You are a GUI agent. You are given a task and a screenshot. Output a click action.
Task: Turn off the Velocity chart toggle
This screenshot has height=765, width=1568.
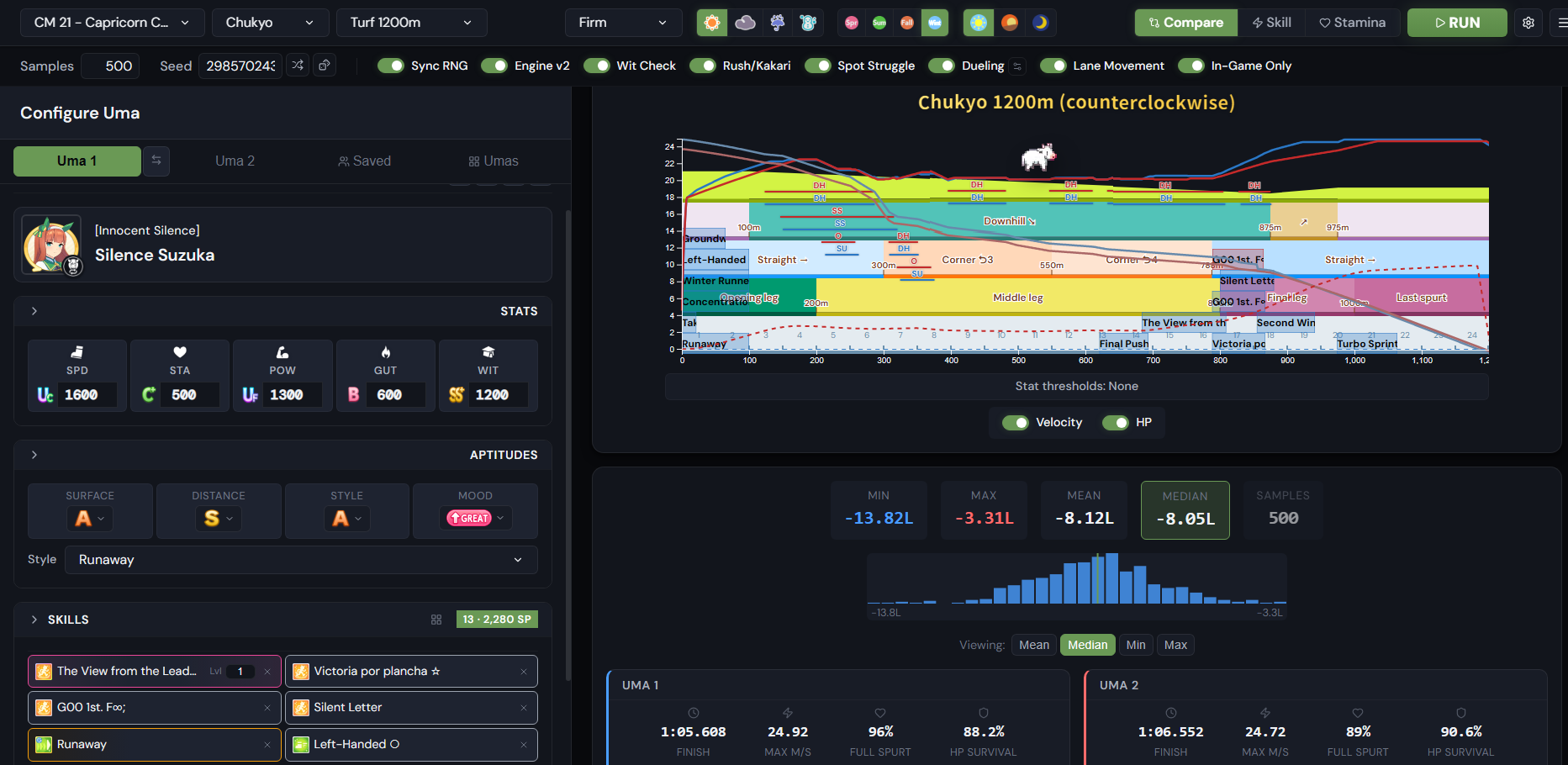[1016, 422]
